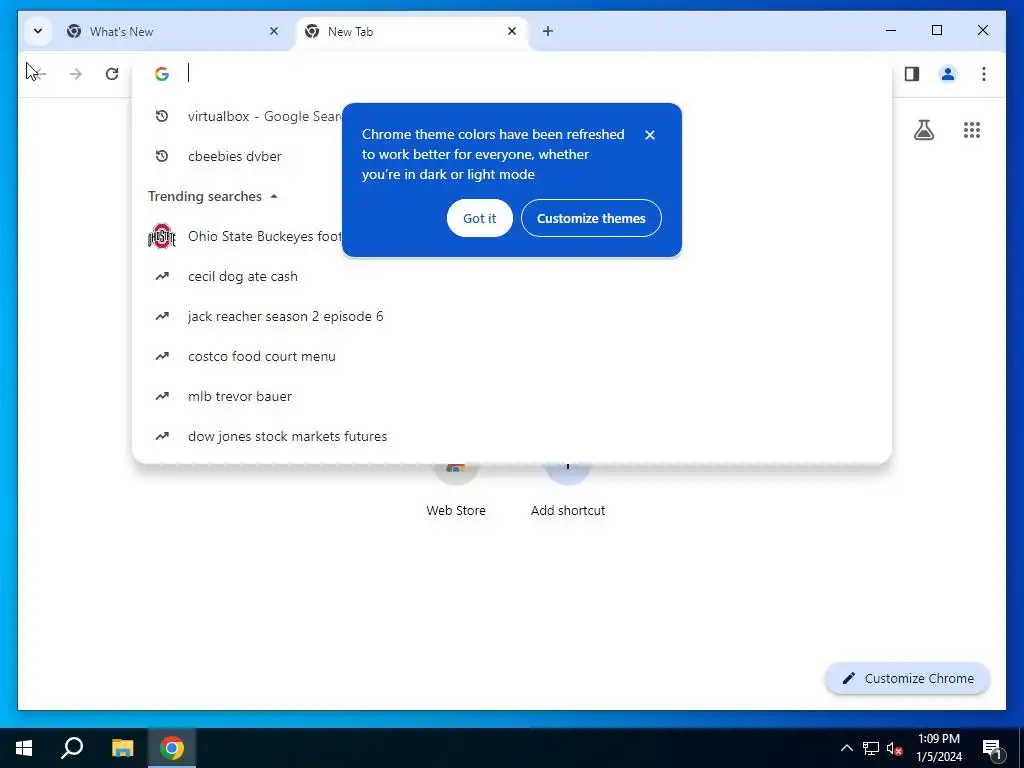Open the three-dot Chrome menu
Image resolution: width=1024 pixels, height=768 pixels.
[984, 74]
